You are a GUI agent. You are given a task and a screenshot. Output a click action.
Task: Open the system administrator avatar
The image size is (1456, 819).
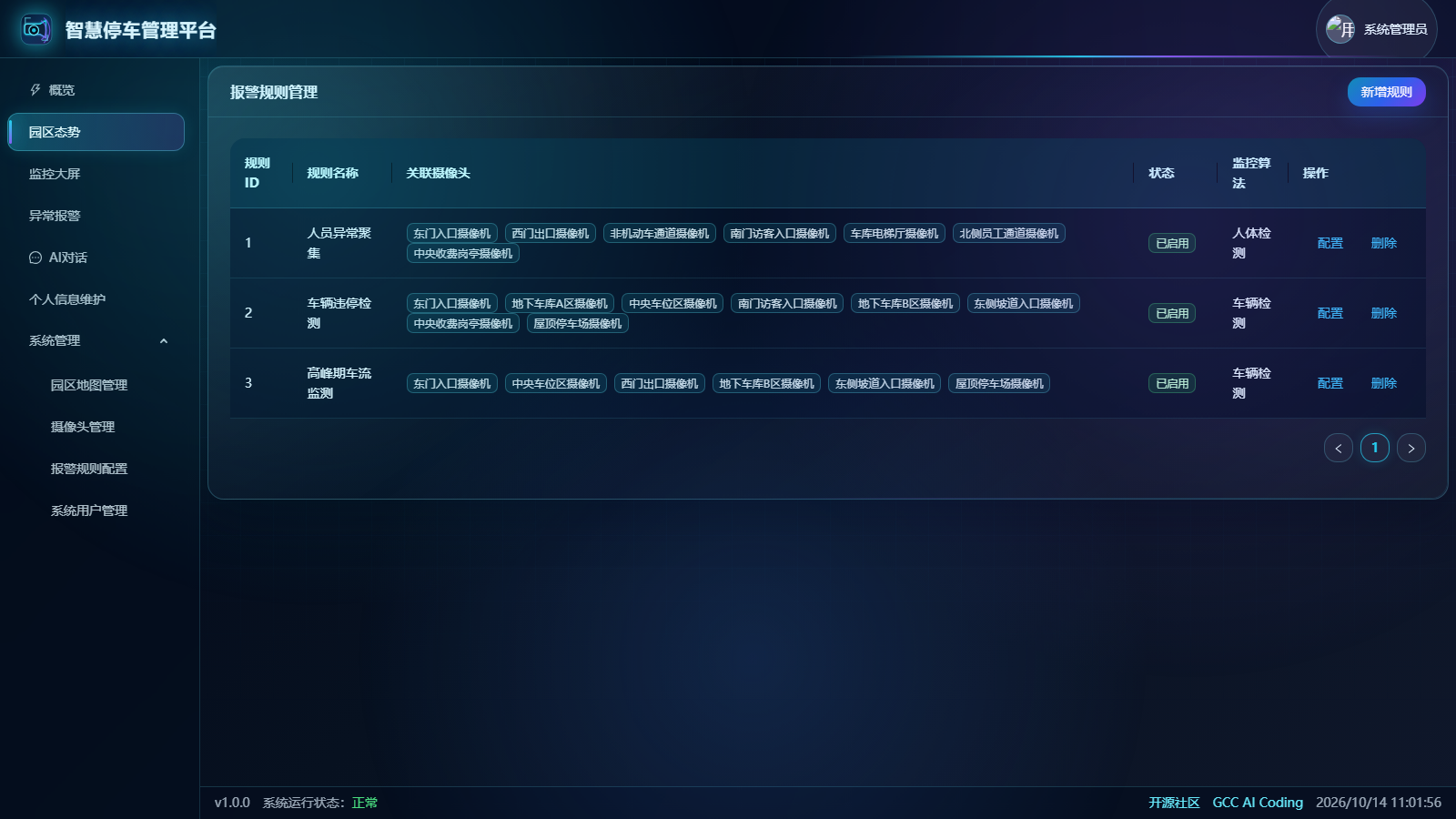[1340, 29]
